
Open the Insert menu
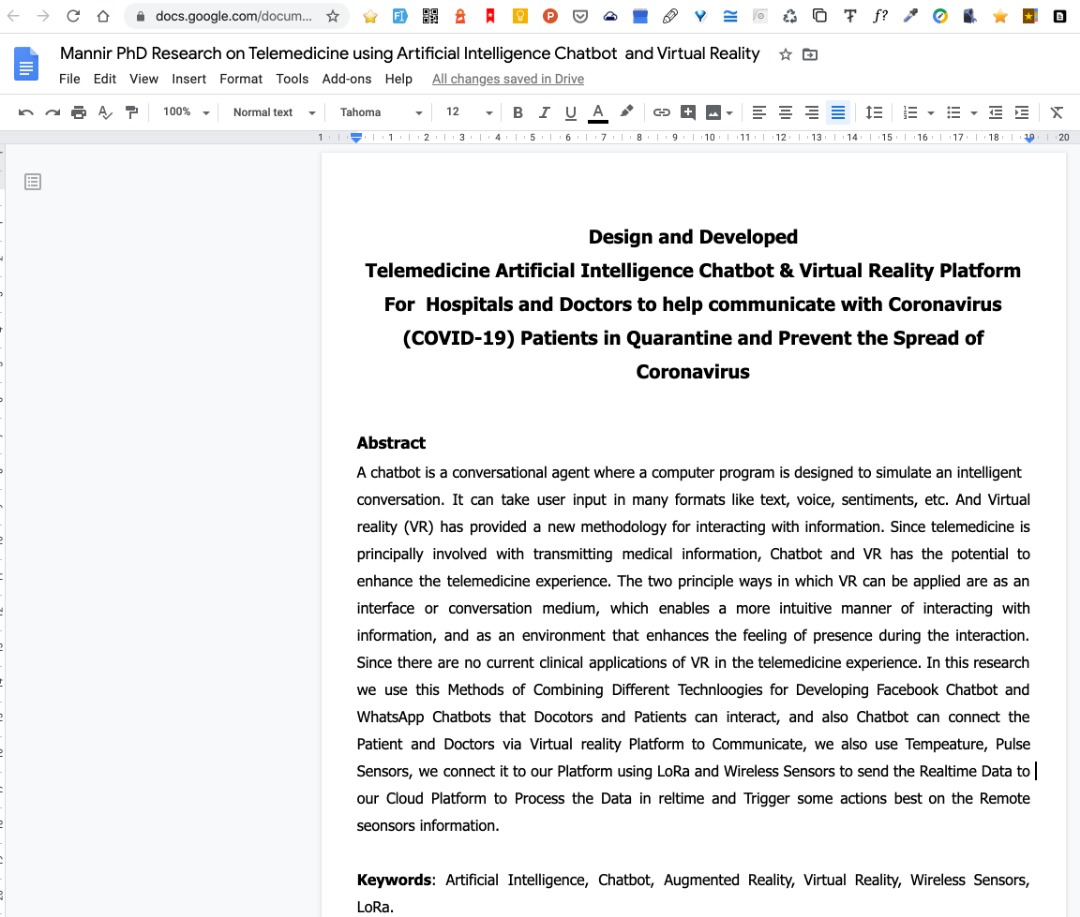point(189,79)
